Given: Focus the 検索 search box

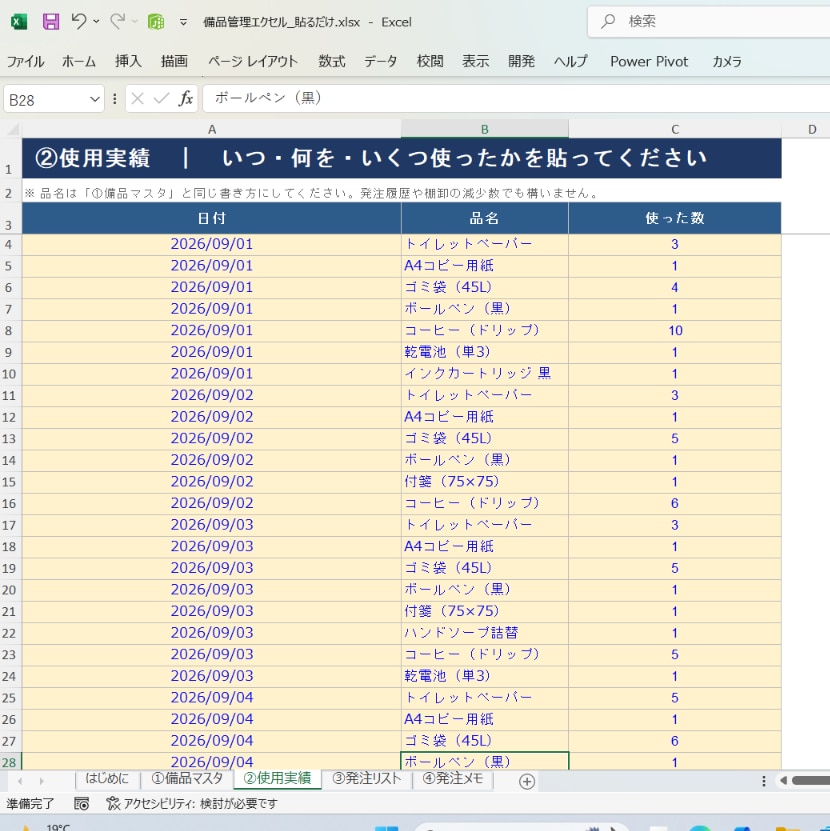Looking at the screenshot, I should click(709, 22).
